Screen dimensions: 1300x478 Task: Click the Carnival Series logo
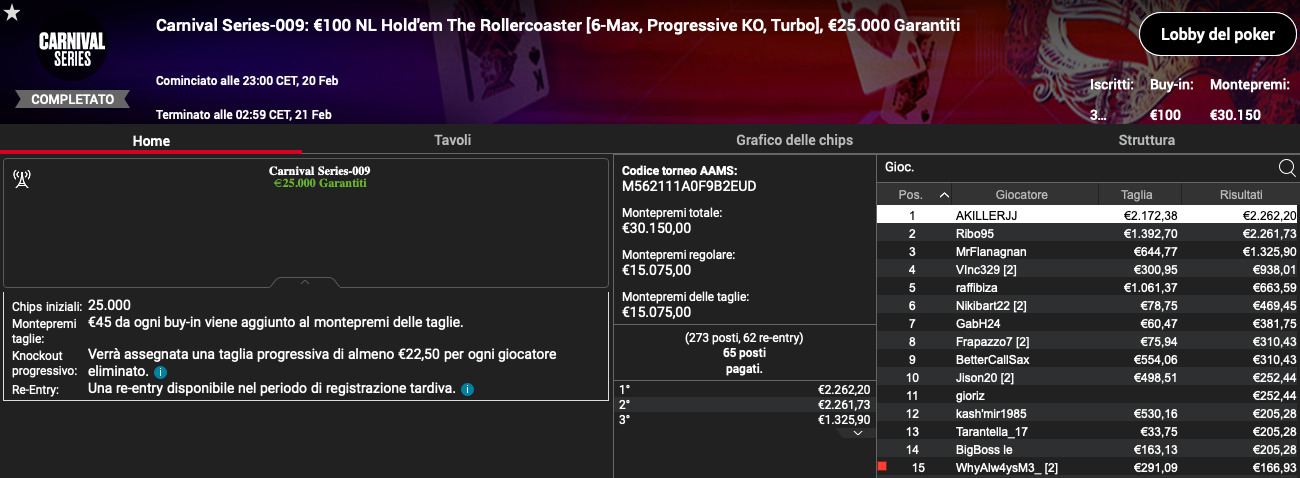(72, 49)
